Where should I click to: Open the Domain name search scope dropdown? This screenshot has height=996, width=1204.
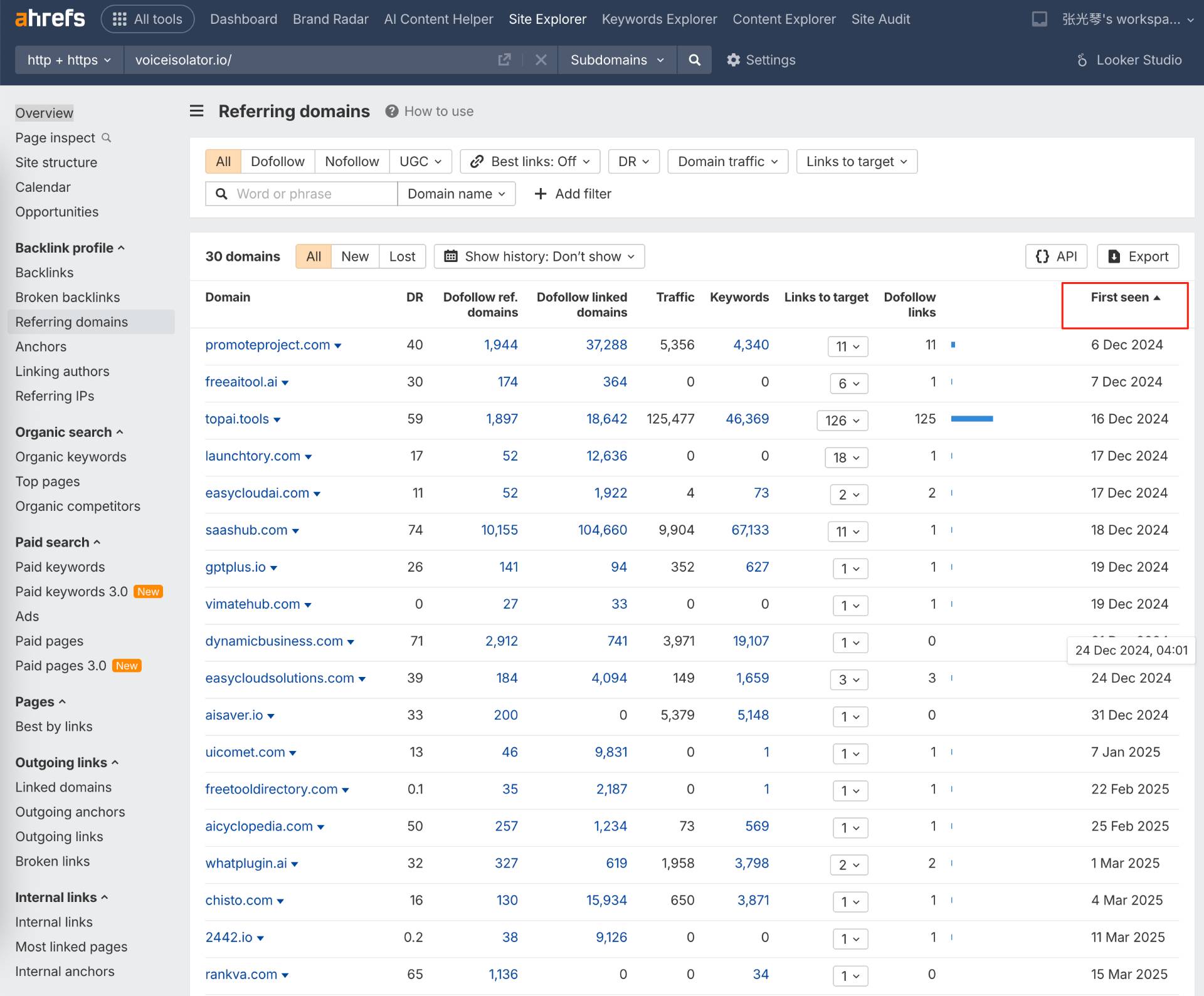click(457, 194)
